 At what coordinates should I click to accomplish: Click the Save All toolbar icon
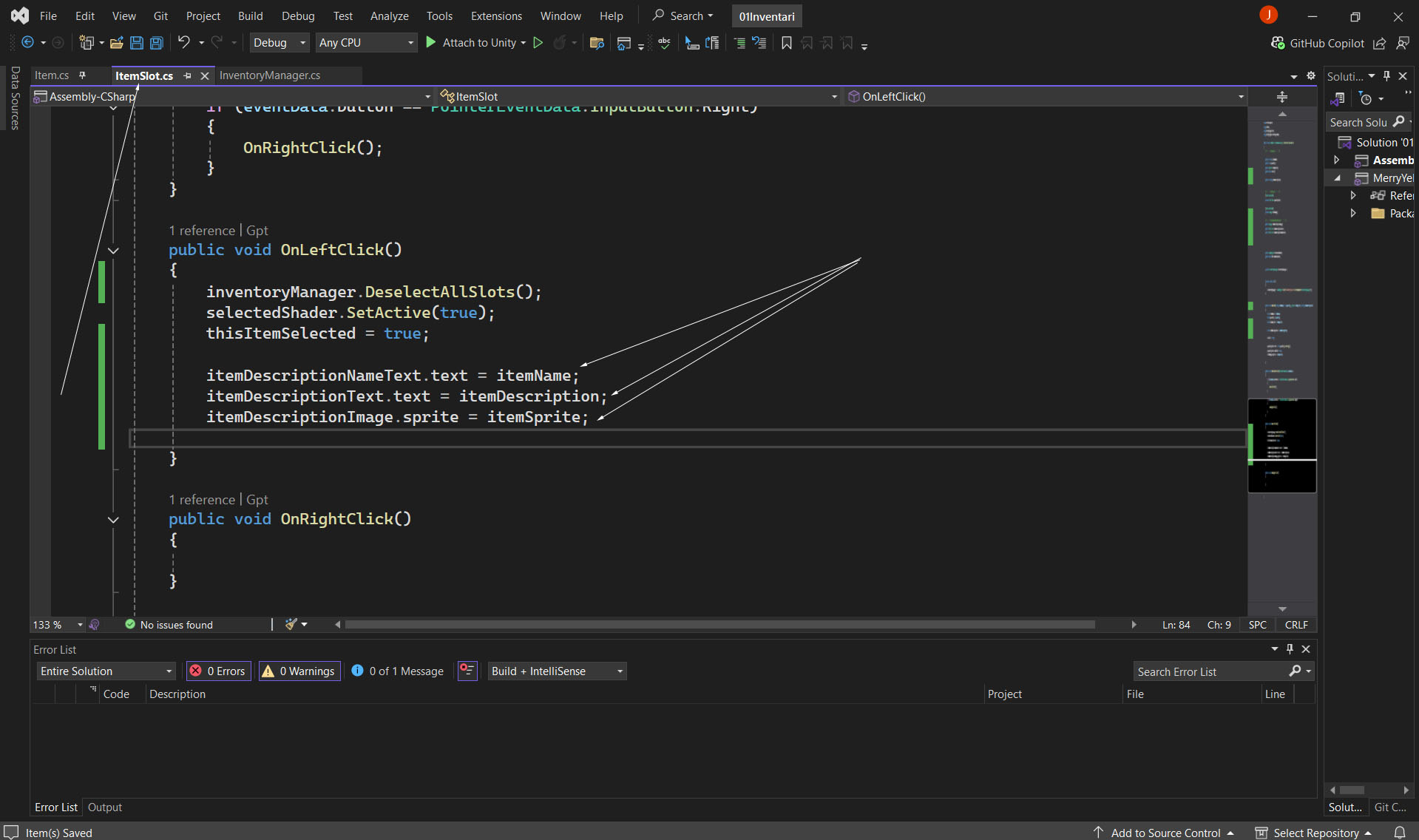(x=156, y=43)
